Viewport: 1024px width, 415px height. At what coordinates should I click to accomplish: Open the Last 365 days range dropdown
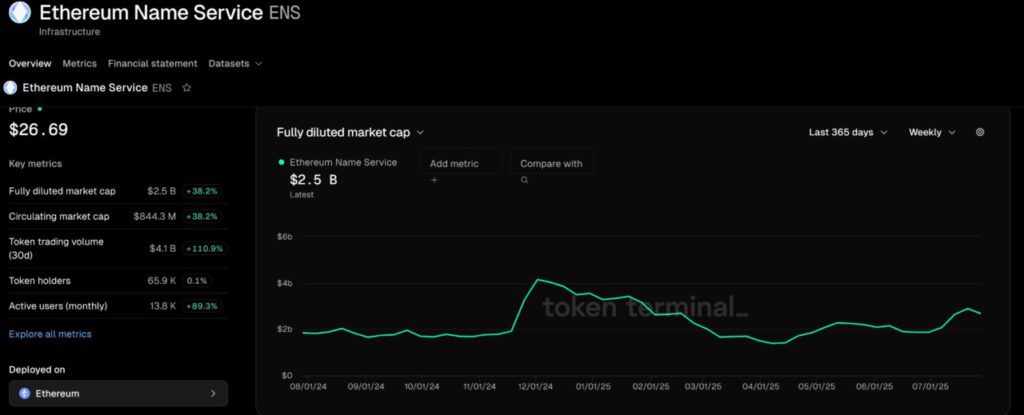[847, 132]
